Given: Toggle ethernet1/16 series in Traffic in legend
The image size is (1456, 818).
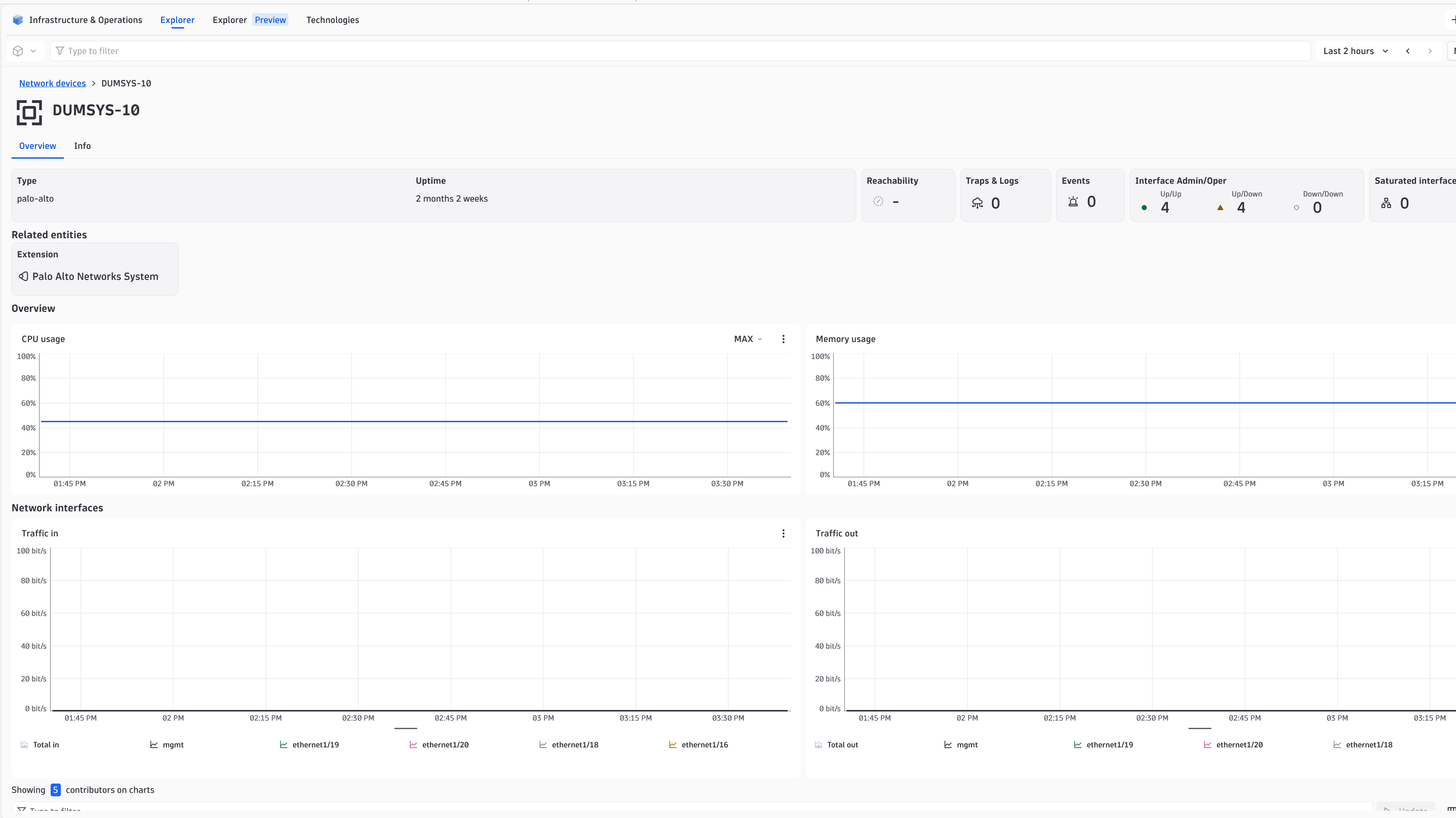Looking at the screenshot, I should (x=698, y=744).
